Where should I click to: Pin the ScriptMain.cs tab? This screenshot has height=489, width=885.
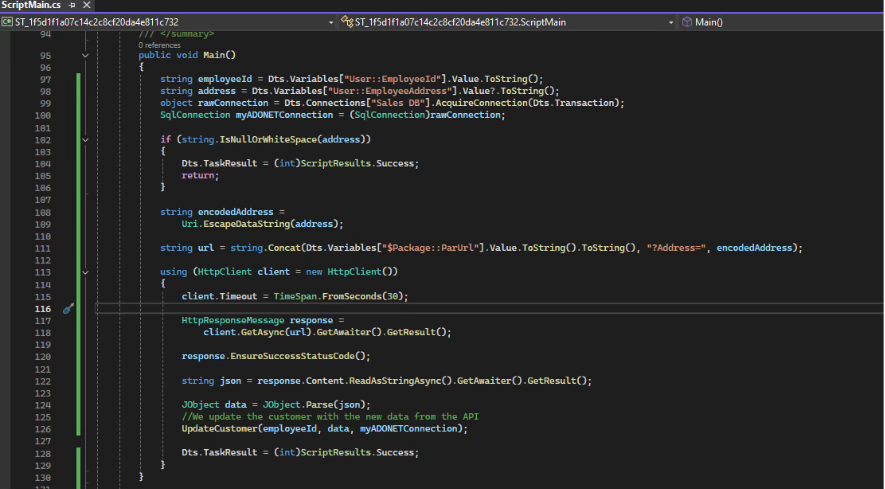[72, 5]
